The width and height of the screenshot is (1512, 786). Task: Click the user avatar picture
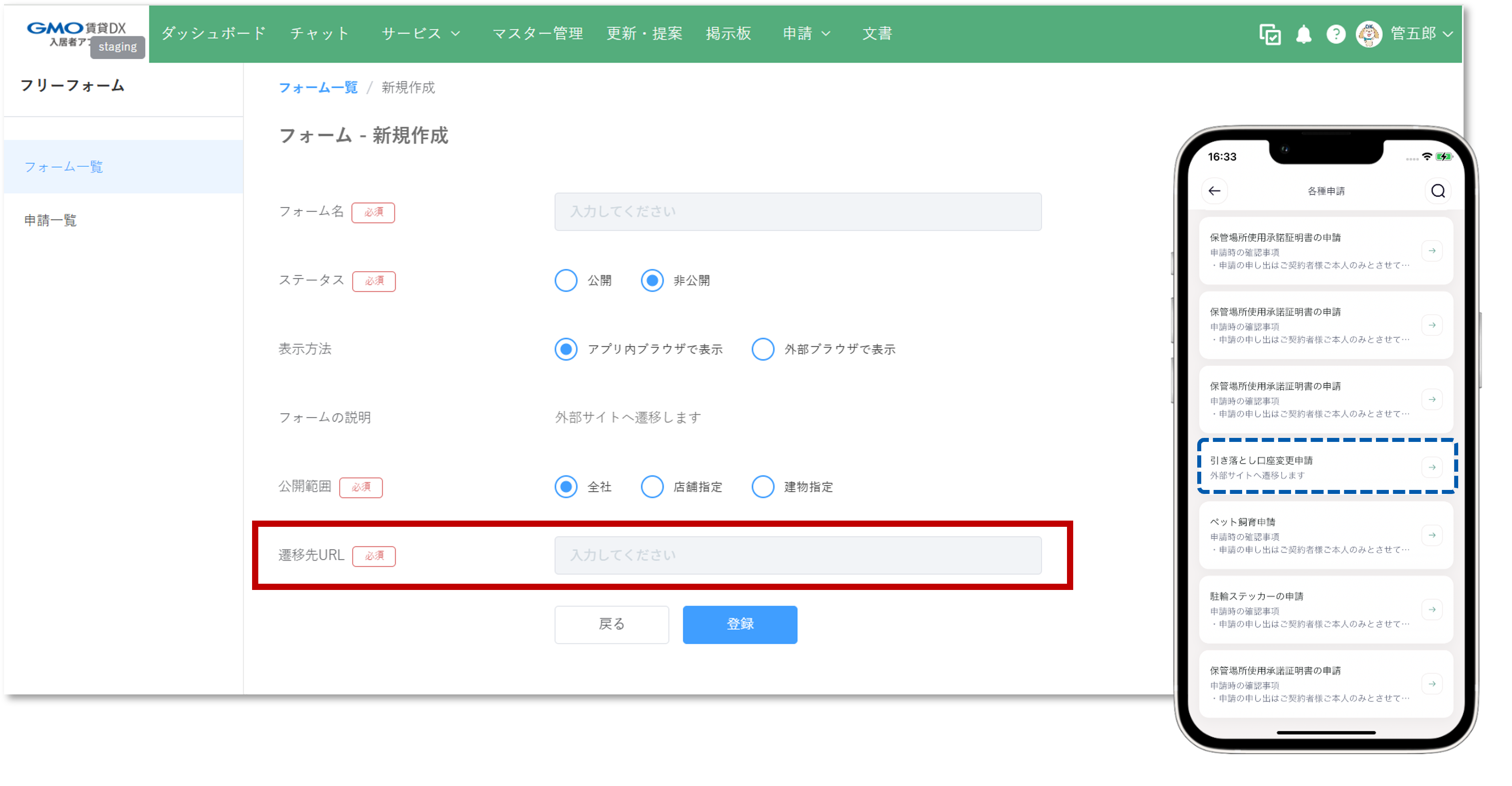pyautogui.click(x=1368, y=34)
